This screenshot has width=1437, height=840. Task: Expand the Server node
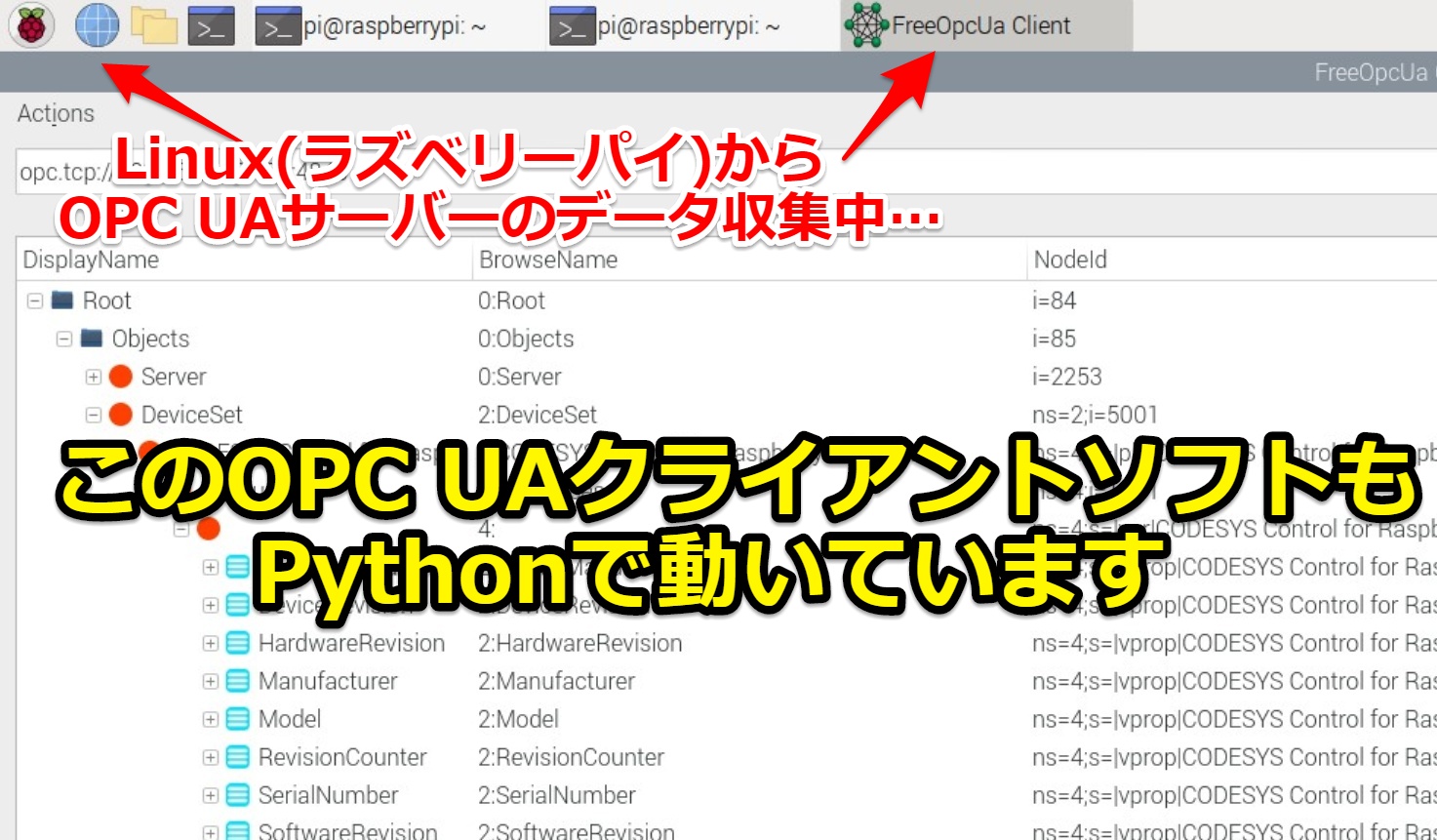[94, 377]
